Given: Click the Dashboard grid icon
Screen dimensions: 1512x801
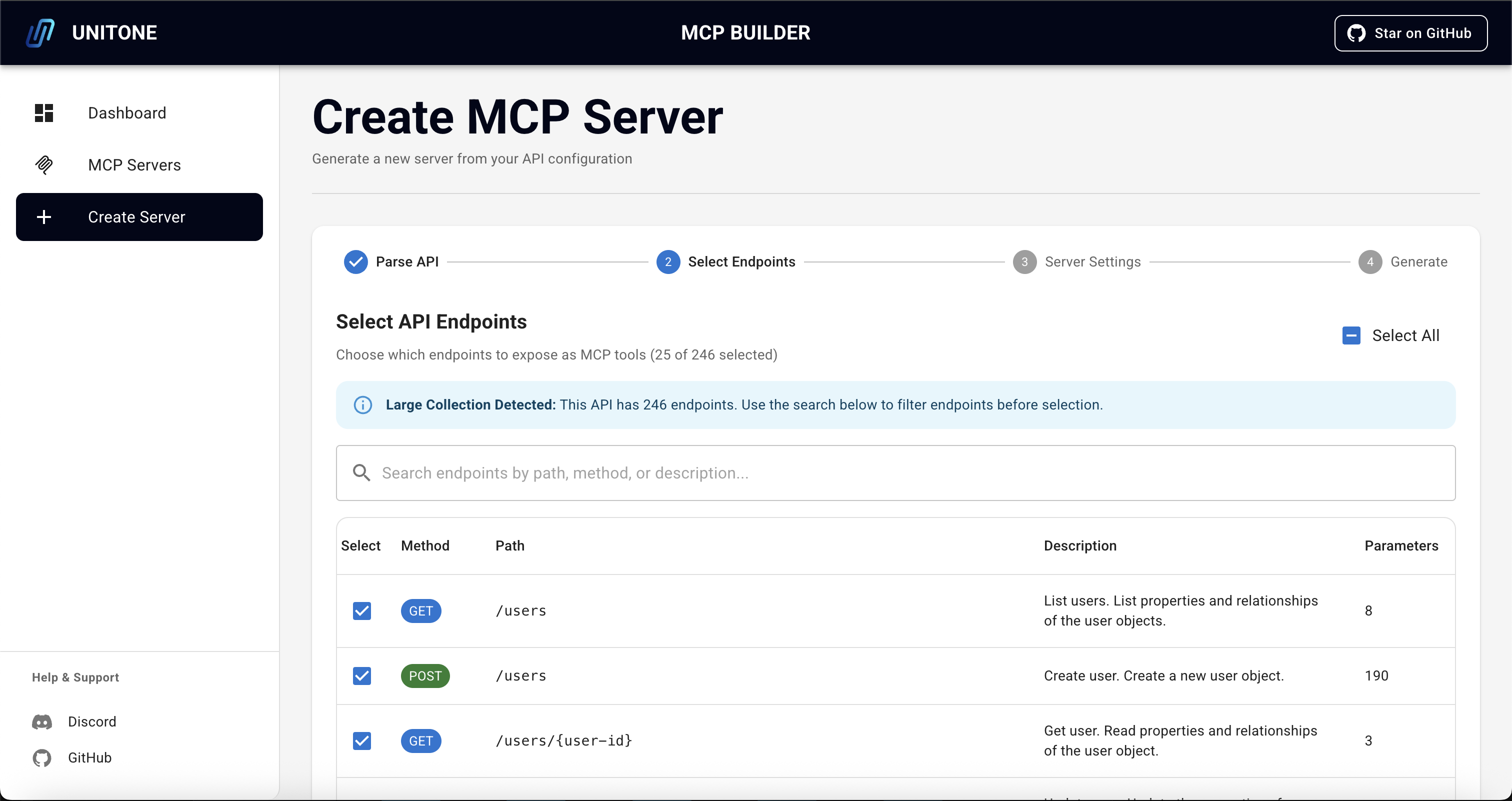Looking at the screenshot, I should click(x=44, y=112).
